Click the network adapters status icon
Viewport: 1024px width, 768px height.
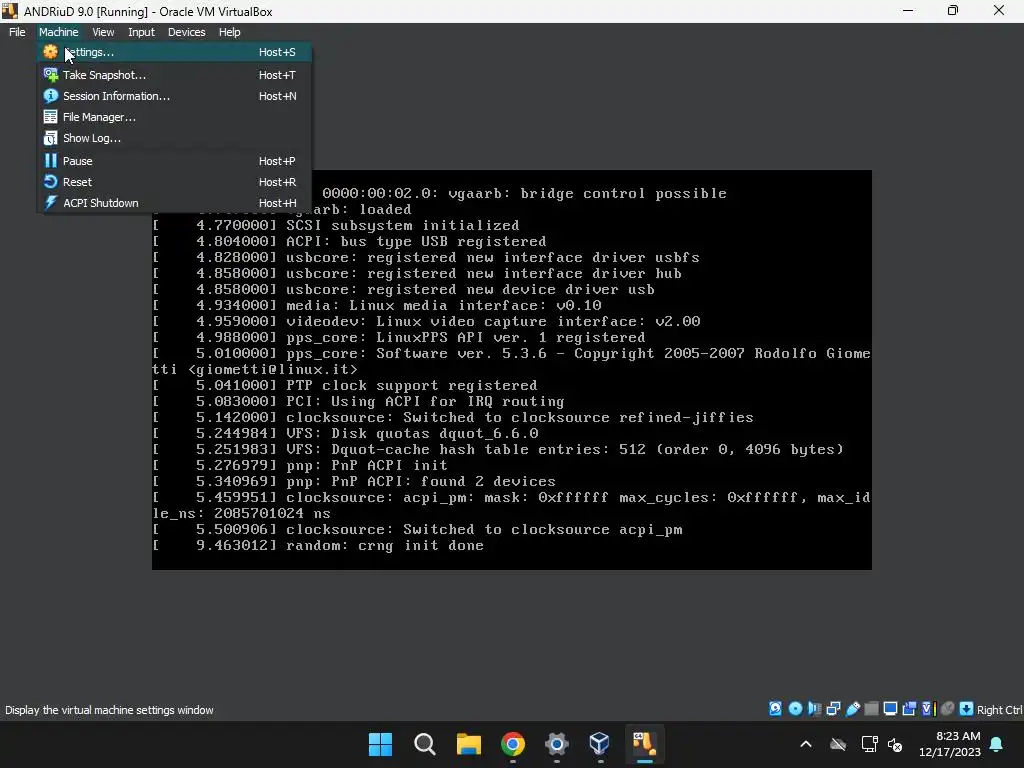tap(833, 709)
